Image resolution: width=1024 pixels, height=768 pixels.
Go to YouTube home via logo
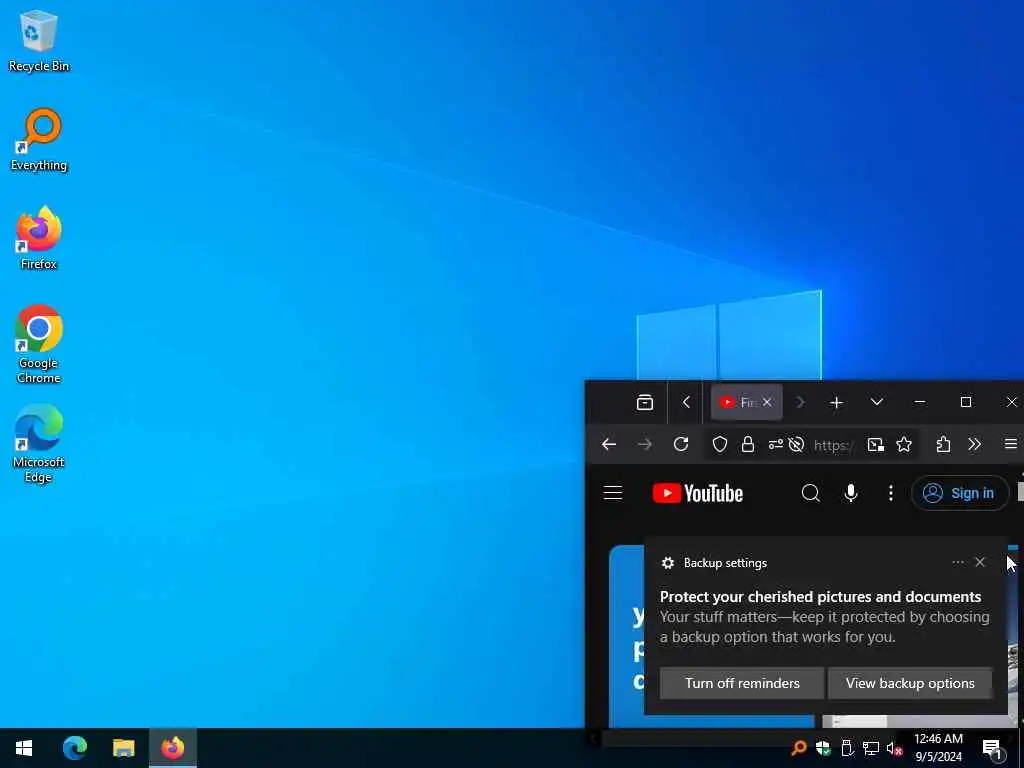697,493
